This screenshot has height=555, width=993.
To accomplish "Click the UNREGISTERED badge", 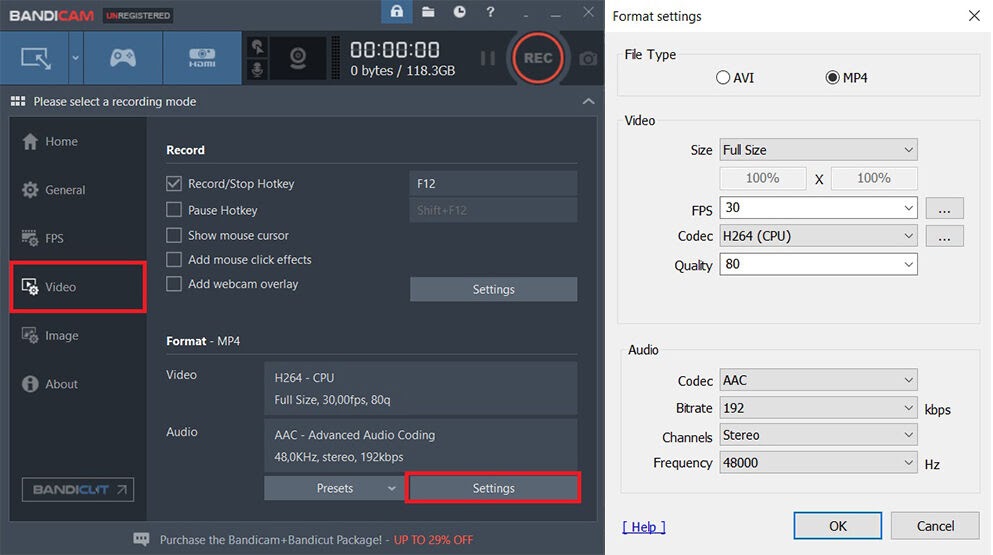I will click(x=138, y=15).
